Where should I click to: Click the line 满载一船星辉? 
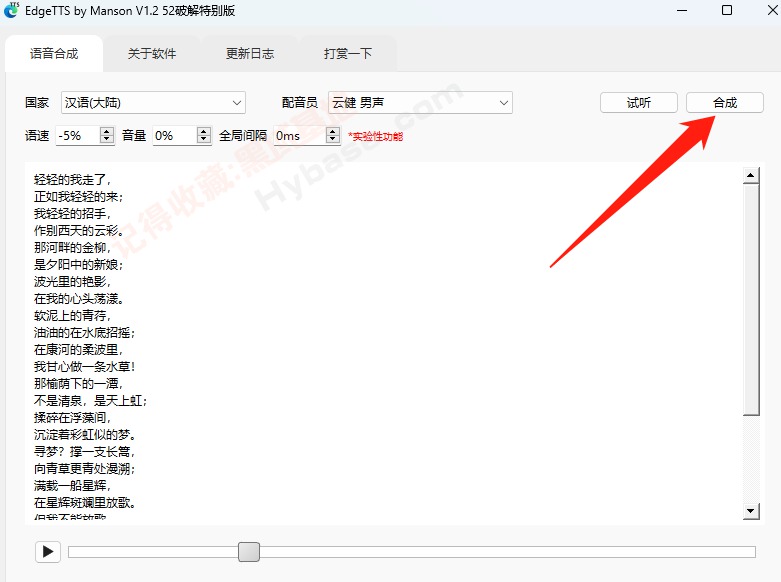pos(72,486)
